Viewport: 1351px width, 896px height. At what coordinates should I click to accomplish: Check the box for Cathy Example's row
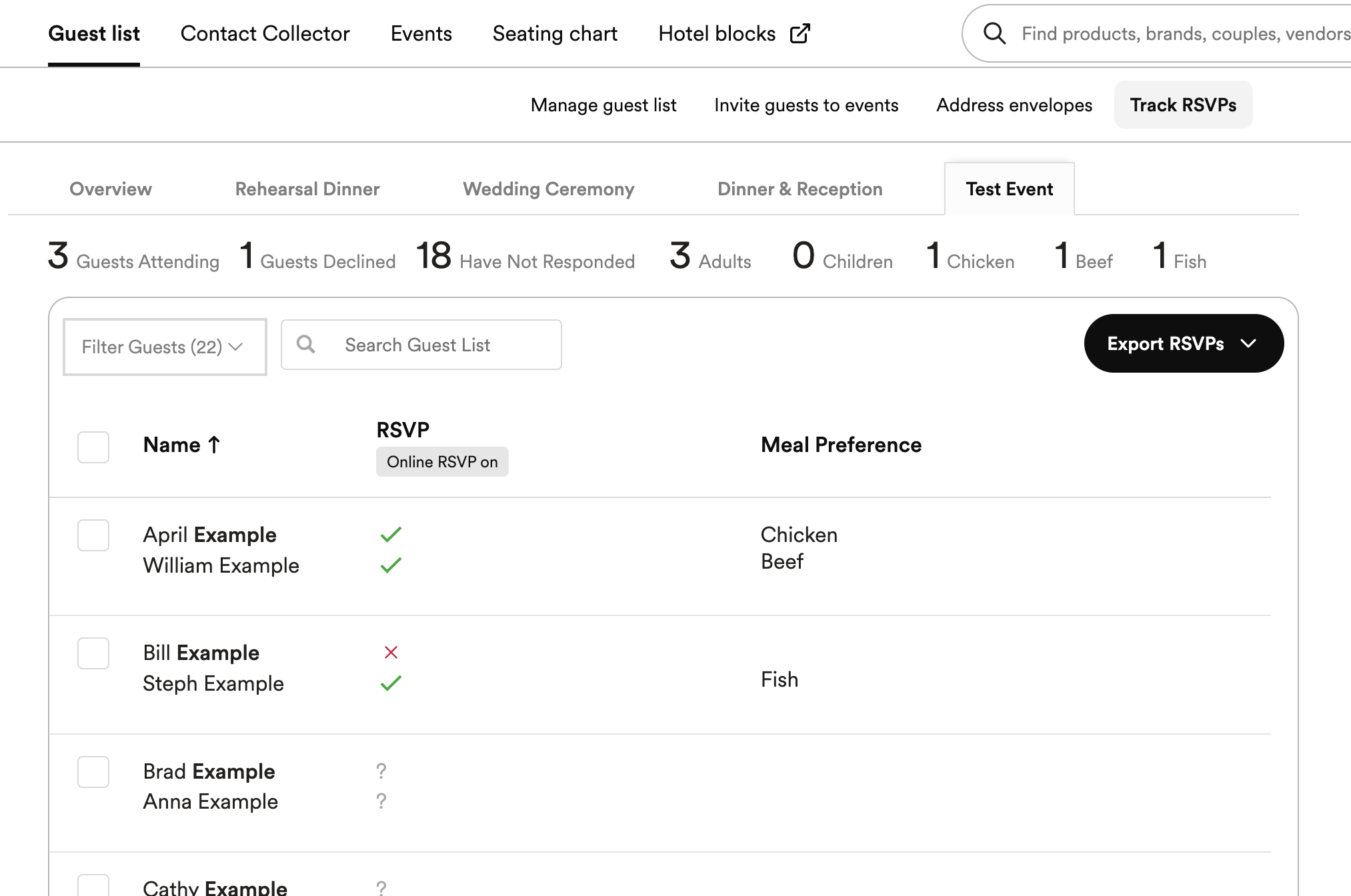93,885
